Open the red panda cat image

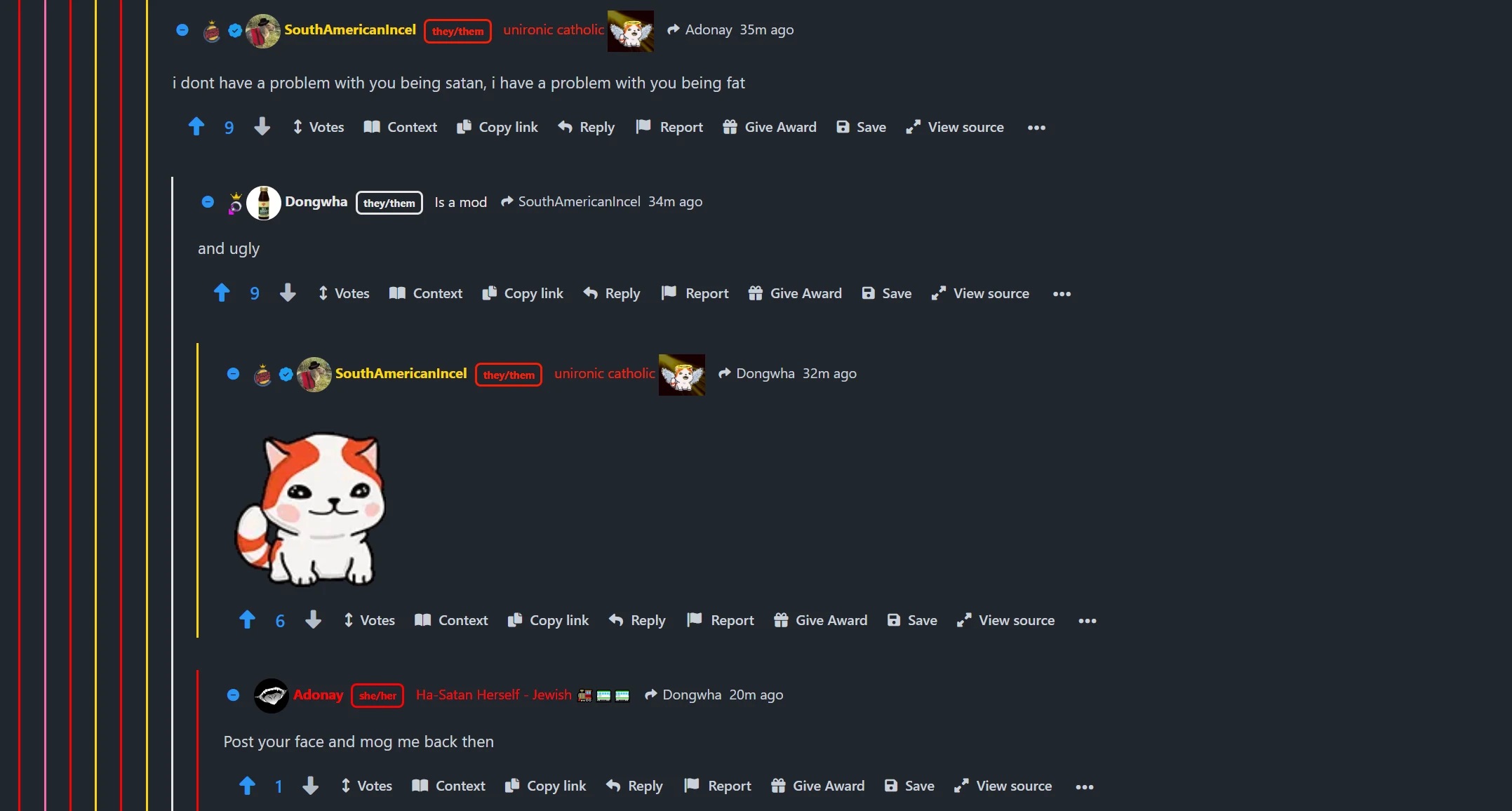point(310,510)
